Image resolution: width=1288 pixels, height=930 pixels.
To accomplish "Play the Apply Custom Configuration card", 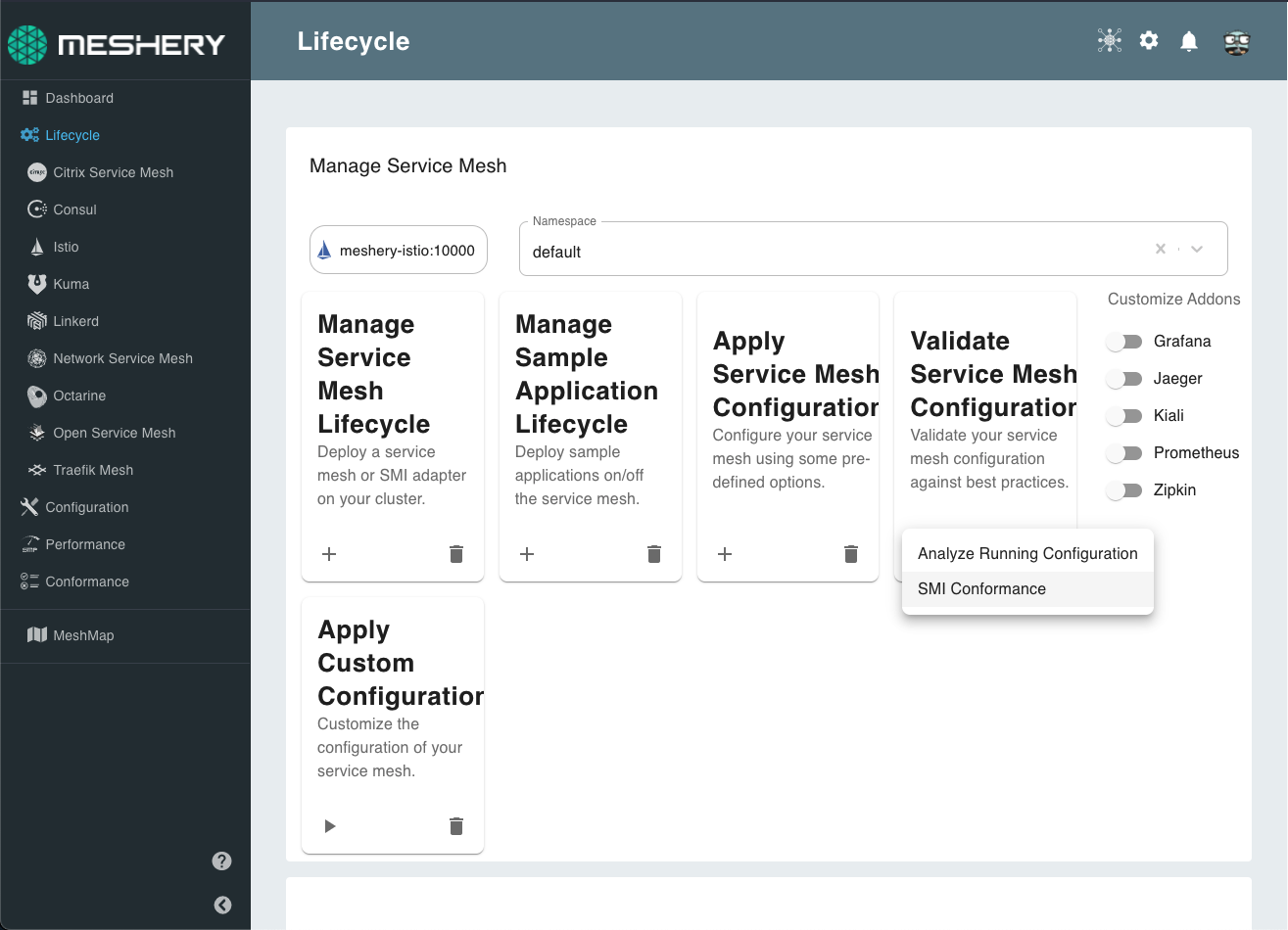I will coord(329,826).
